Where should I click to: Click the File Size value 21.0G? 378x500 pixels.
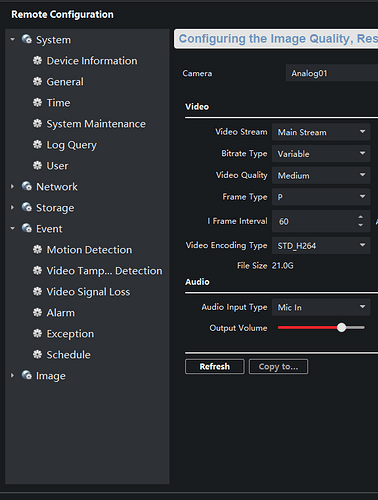[283, 266]
